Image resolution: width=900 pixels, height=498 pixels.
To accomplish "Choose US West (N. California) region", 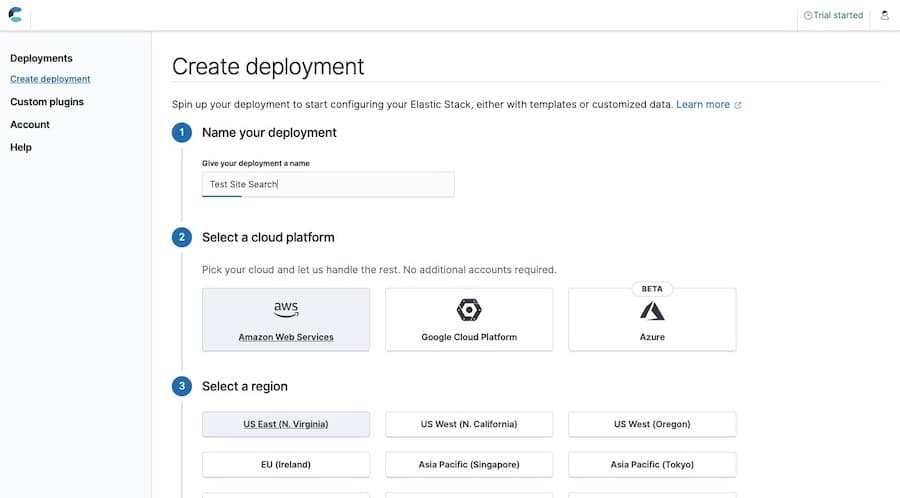I will tap(469, 424).
